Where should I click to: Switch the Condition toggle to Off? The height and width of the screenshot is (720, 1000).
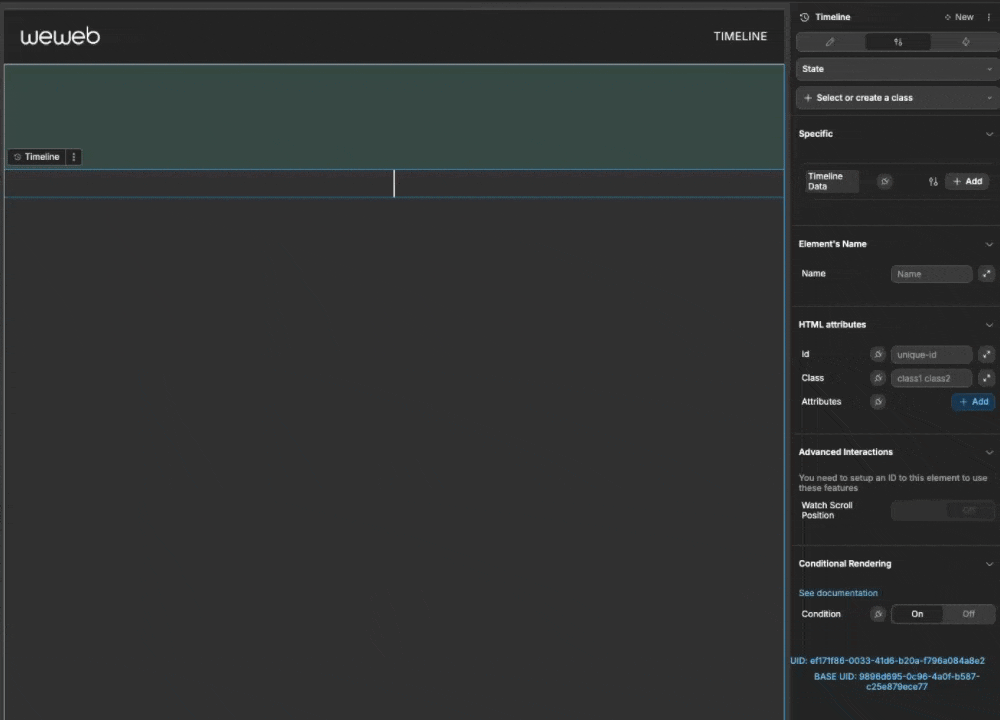pos(968,614)
